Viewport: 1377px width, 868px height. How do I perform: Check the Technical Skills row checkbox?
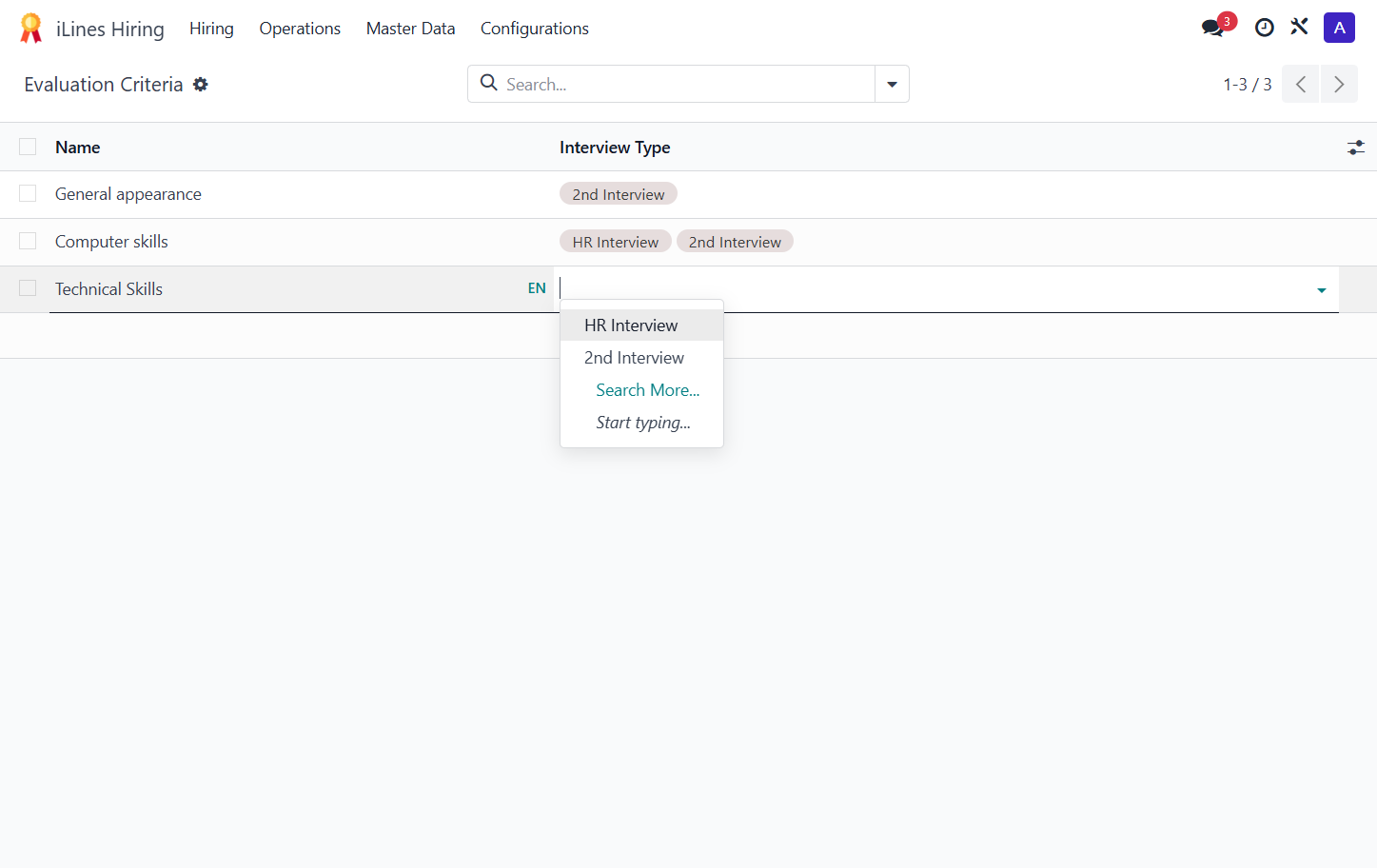pyautogui.click(x=28, y=288)
